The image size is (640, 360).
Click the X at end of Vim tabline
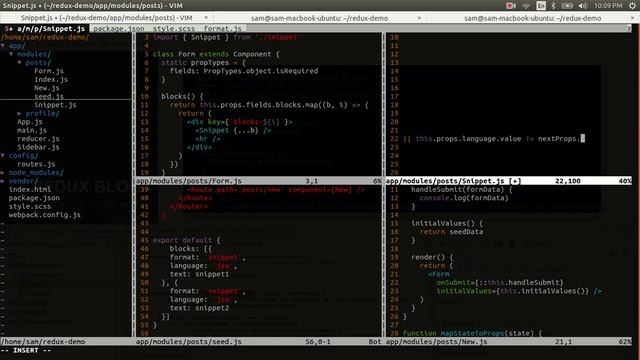tap(629, 29)
